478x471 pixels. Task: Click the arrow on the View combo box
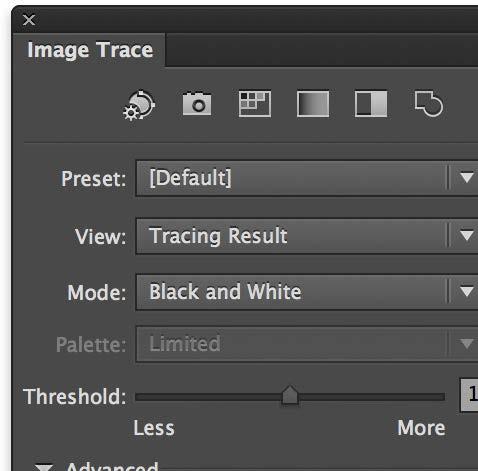[x=466, y=235]
